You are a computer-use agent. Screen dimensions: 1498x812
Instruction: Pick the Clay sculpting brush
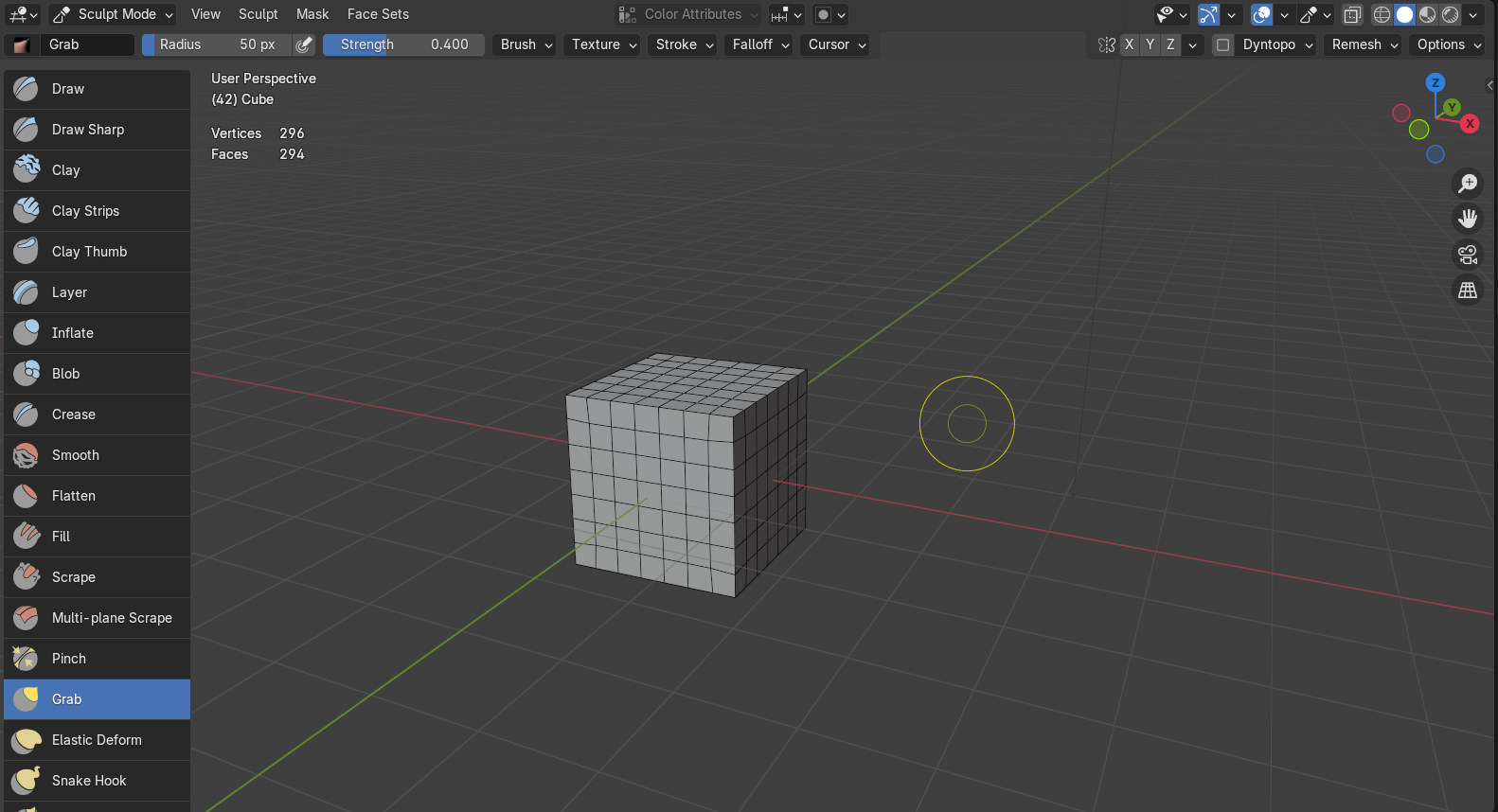pos(97,170)
